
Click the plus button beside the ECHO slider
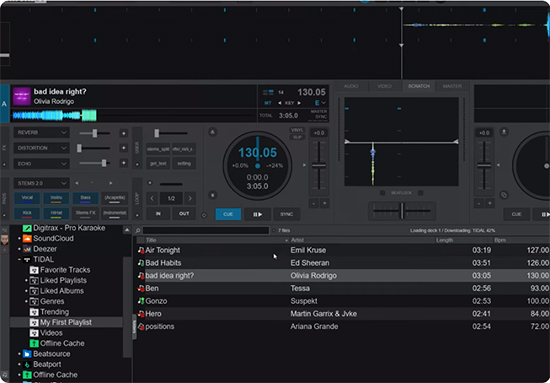click(x=123, y=163)
